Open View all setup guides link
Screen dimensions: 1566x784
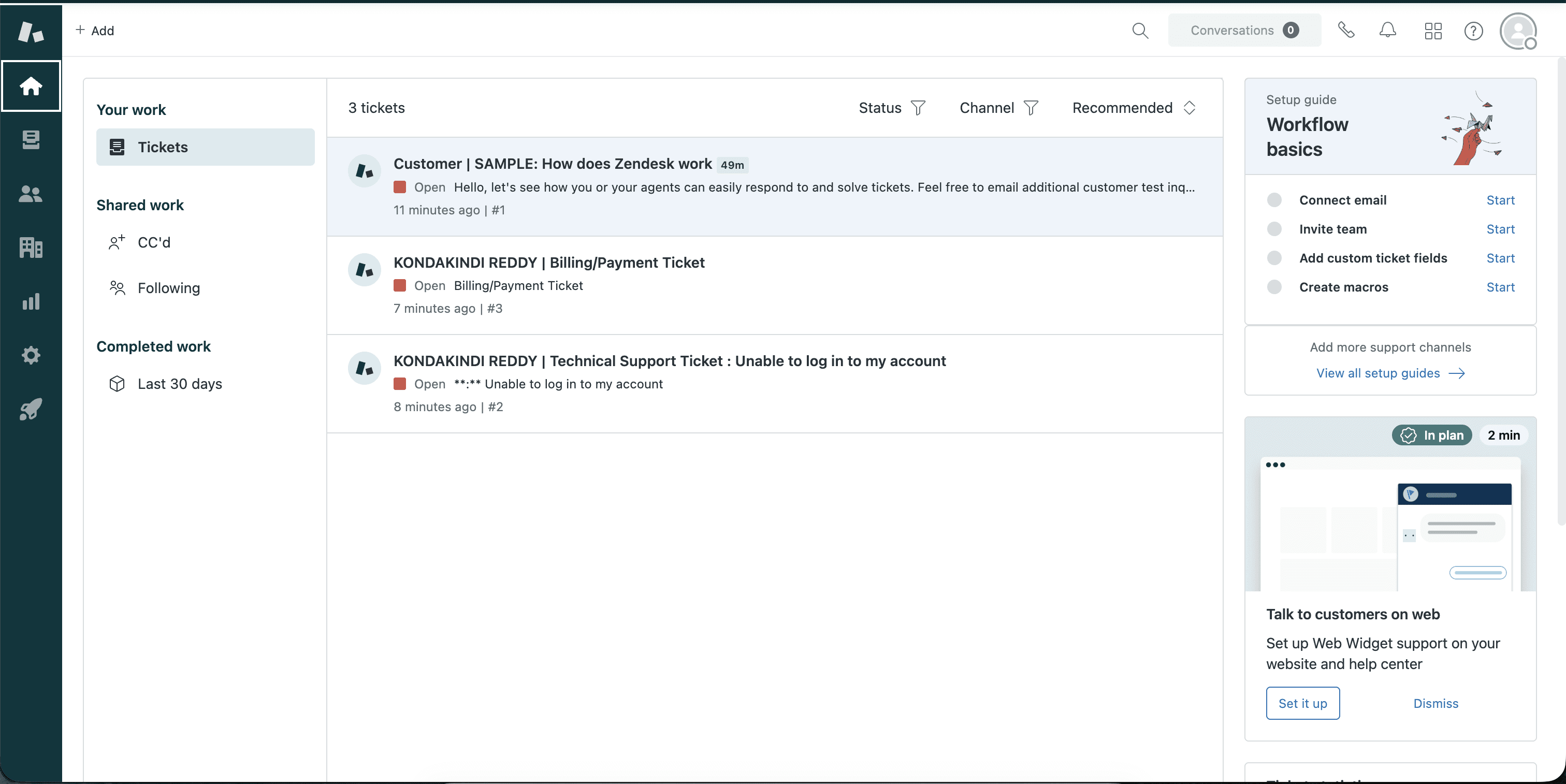pyautogui.click(x=1390, y=373)
